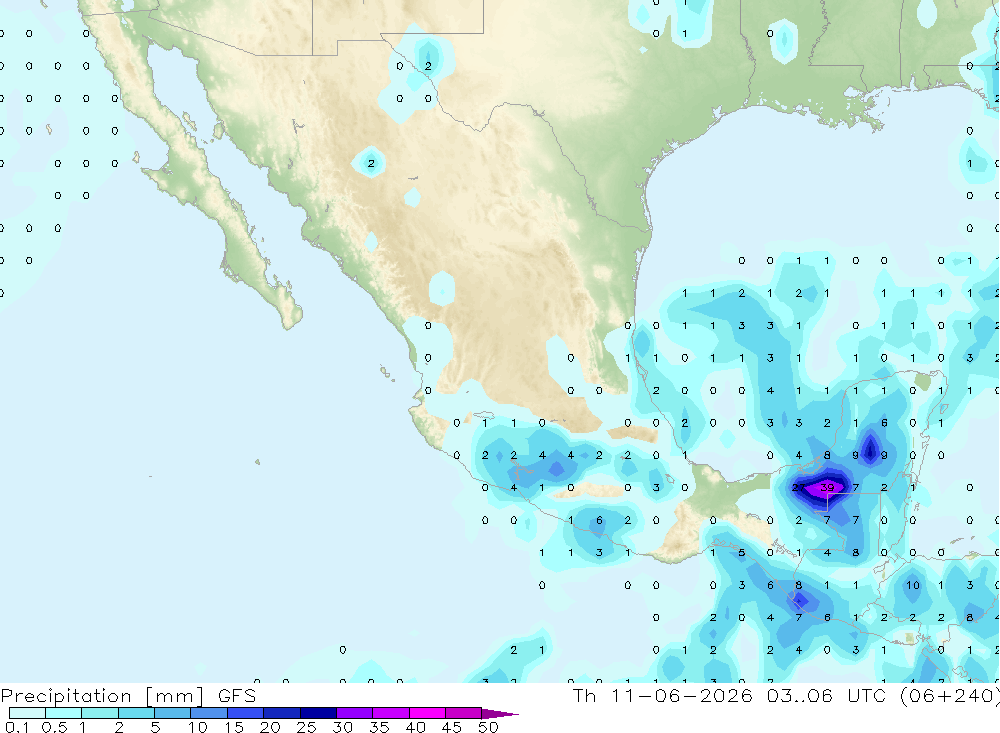Click the "(06+240)" forecast offset text
The height and width of the screenshot is (733, 1000).
[950, 695]
